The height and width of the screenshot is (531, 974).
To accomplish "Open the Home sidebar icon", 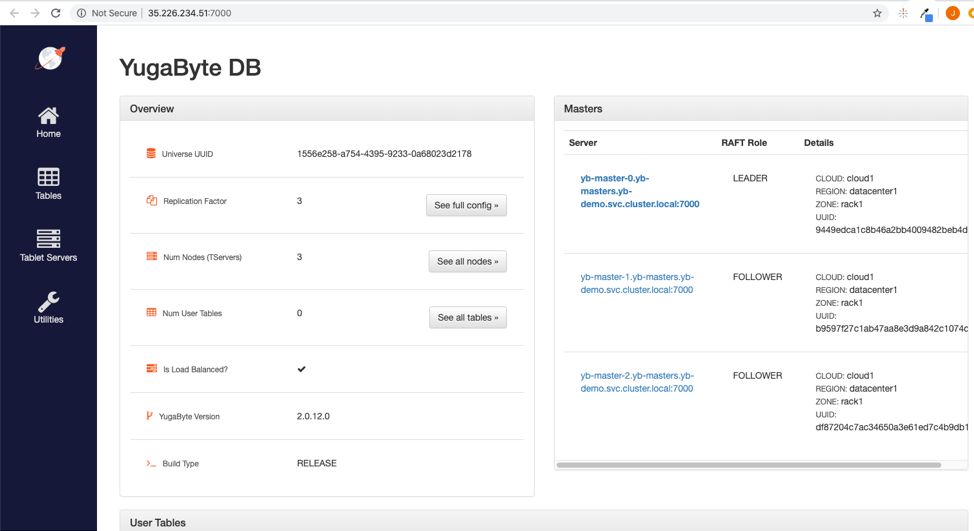I will pos(48,115).
